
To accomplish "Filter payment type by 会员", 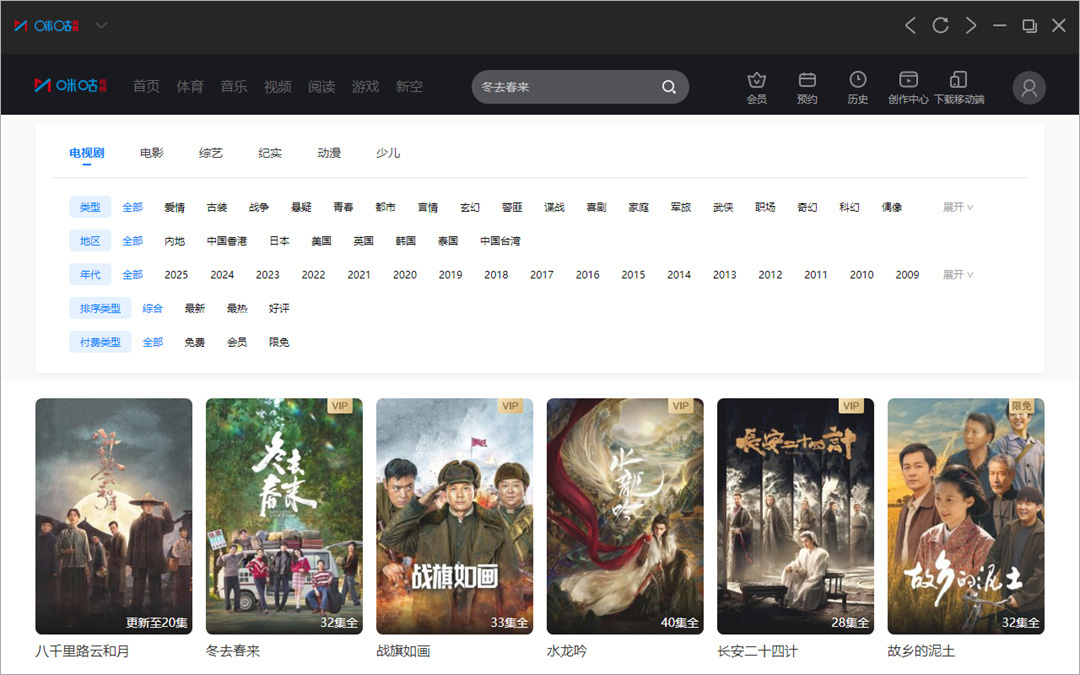I will [x=237, y=342].
